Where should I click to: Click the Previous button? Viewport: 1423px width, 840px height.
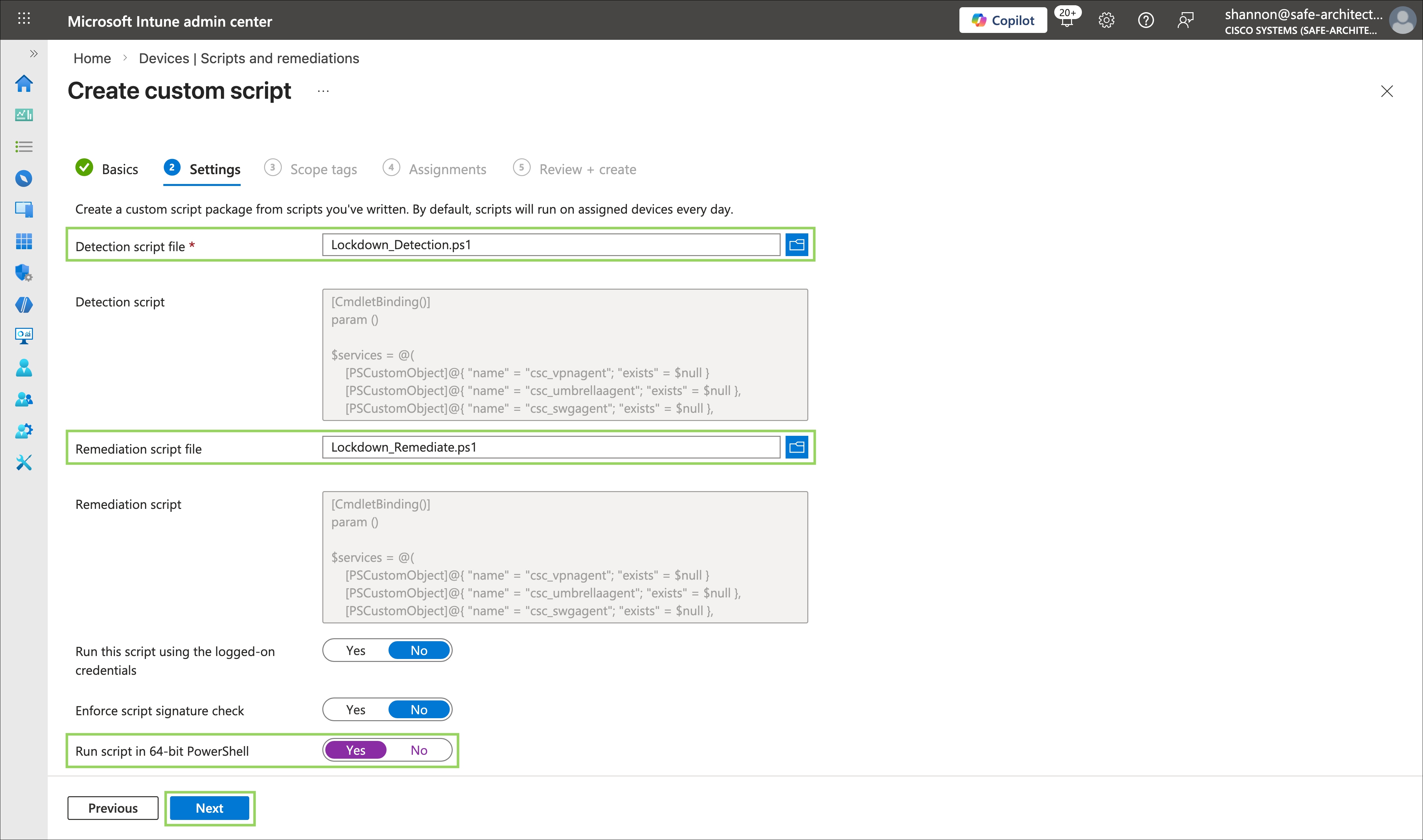(x=113, y=808)
